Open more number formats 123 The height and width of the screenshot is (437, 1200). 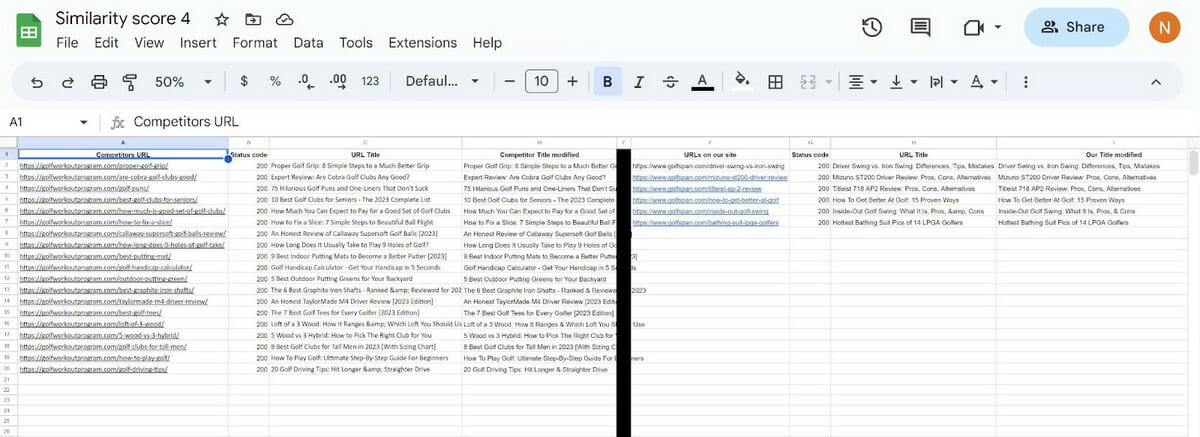[370, 82]
